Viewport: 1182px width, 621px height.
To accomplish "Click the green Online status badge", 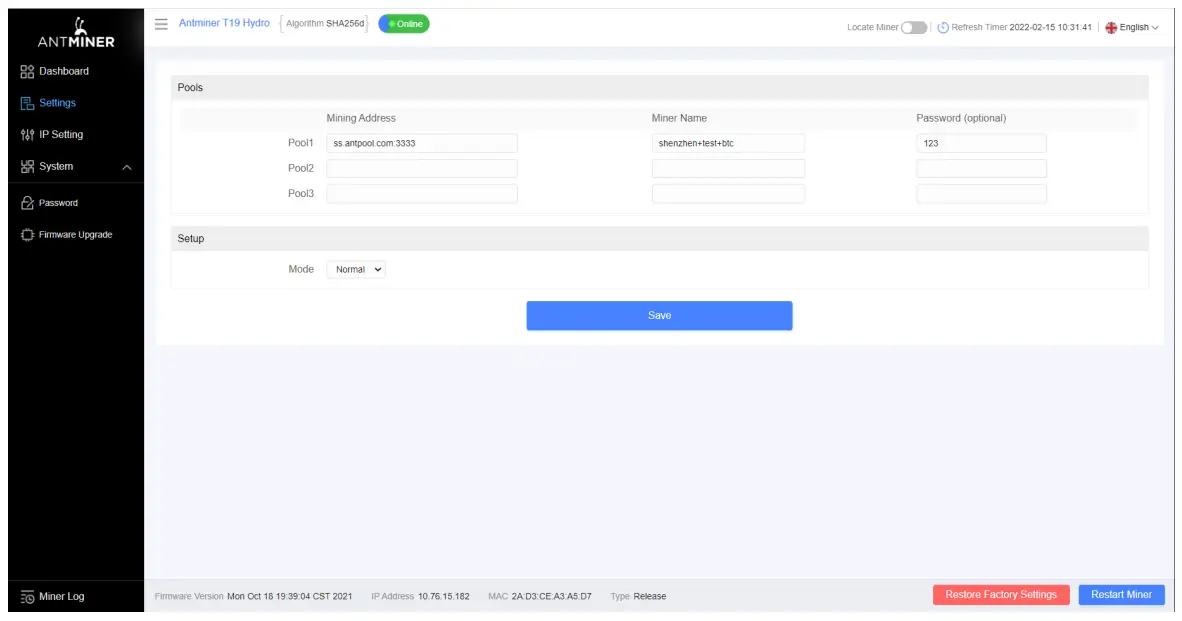I will pyautogui.click(x=404, y=24).
